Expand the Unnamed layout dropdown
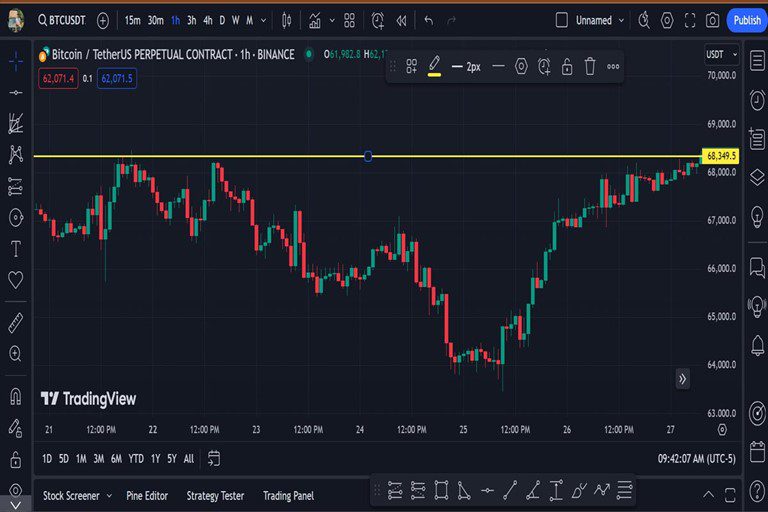 [621, 21]
